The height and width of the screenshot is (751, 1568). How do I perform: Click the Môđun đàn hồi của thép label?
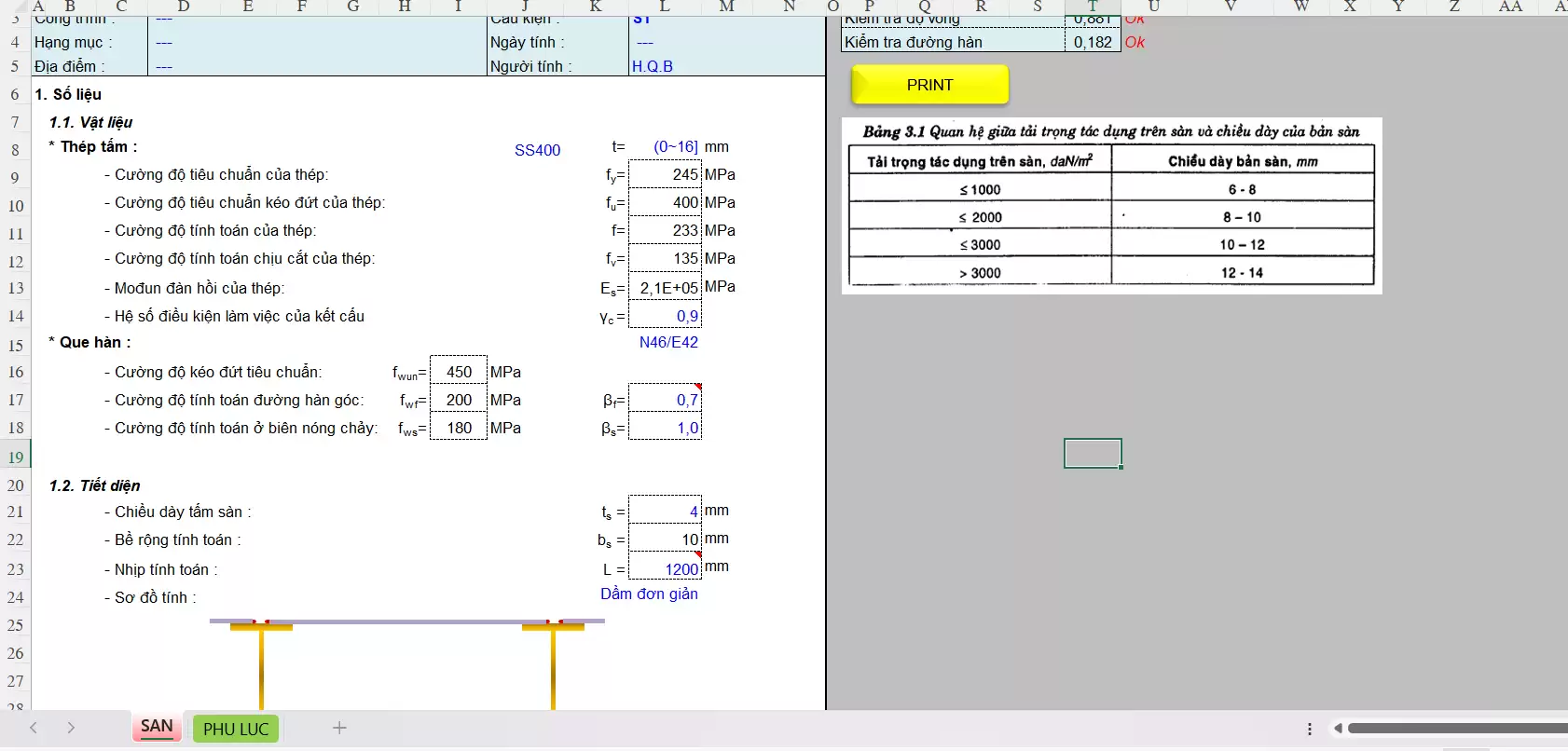(194, 288)
